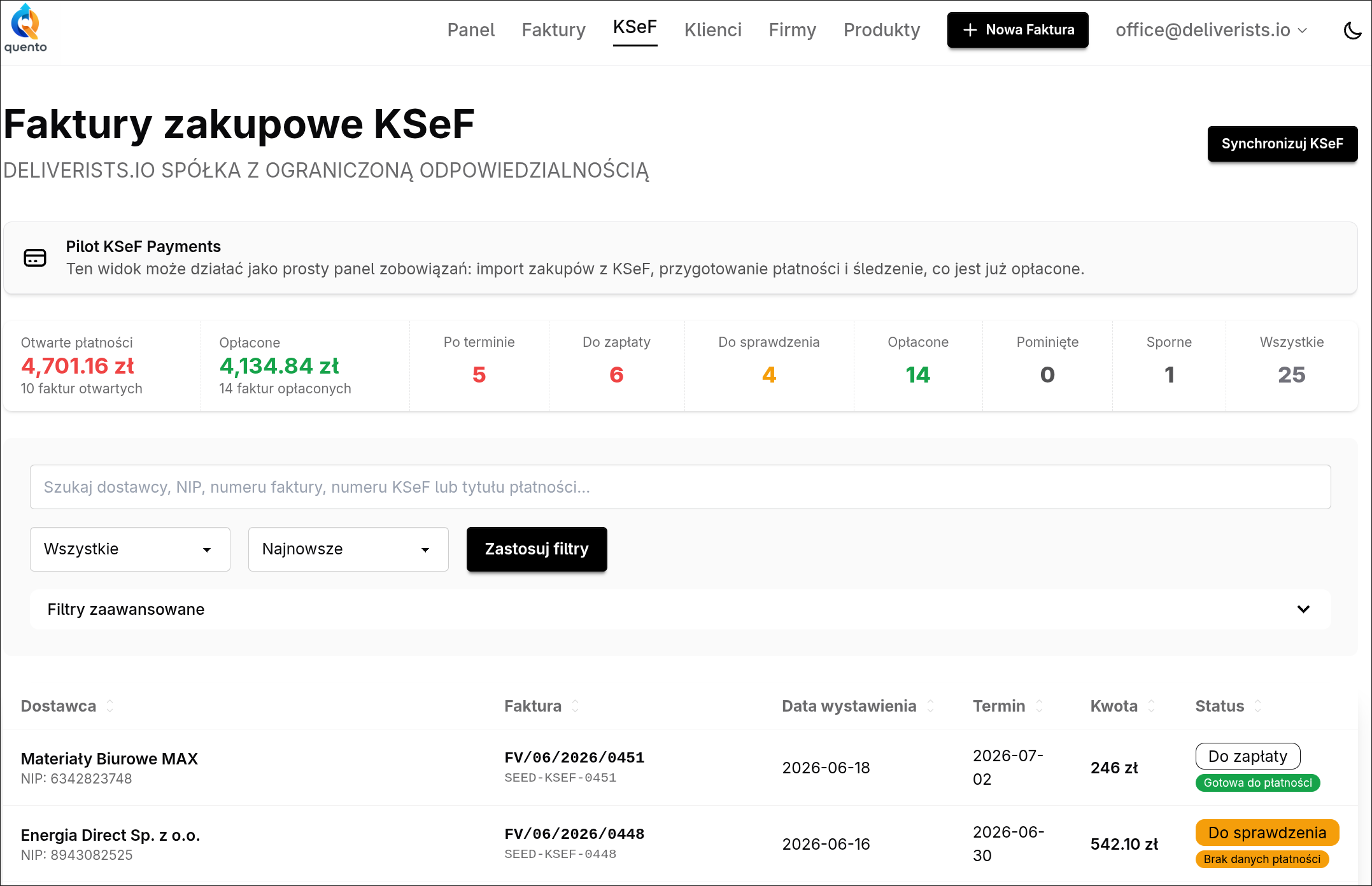Screen dimensions: 1372x886
Task: Open the office@deliverists.io account menu
Action: click(x=1211, y=30)
